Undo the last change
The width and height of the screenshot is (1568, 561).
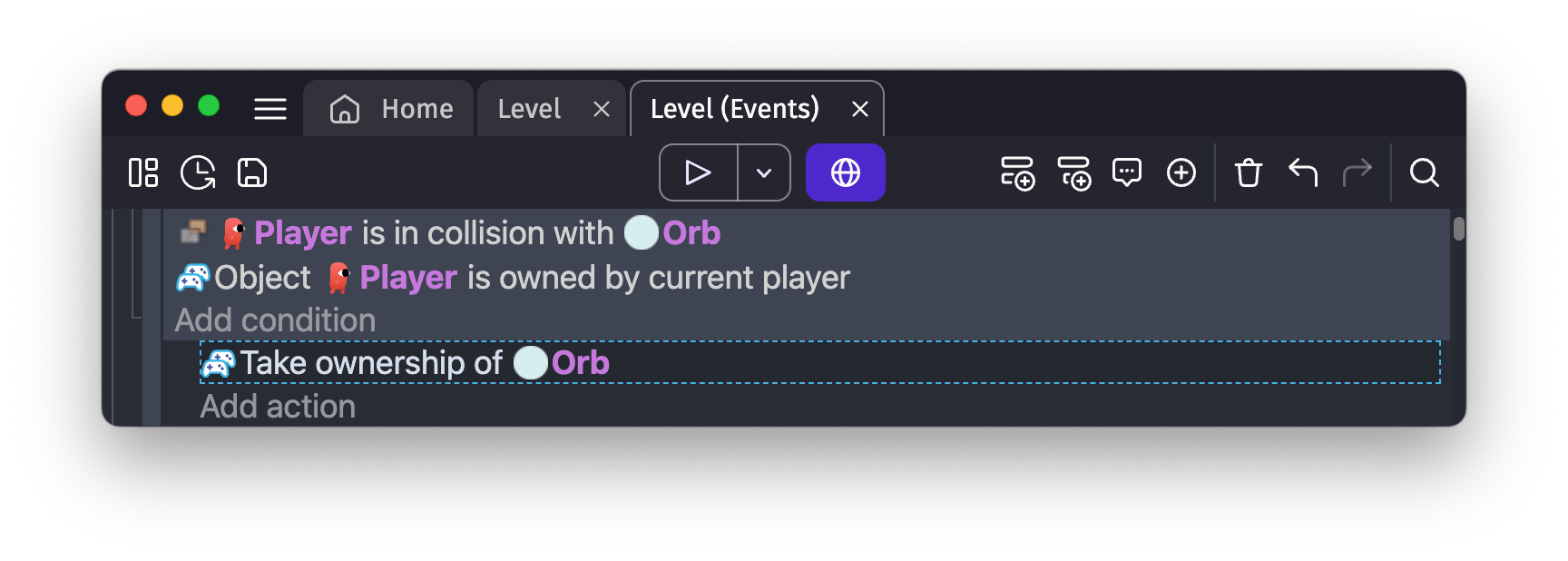coord(1303,172)
